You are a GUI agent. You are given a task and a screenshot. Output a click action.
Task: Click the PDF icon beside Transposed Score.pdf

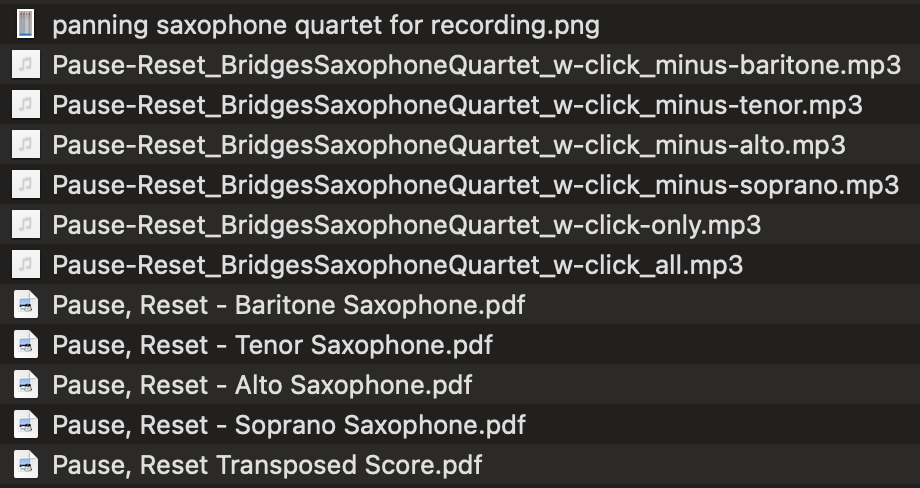pyautogui.click(x=26, y=465)
